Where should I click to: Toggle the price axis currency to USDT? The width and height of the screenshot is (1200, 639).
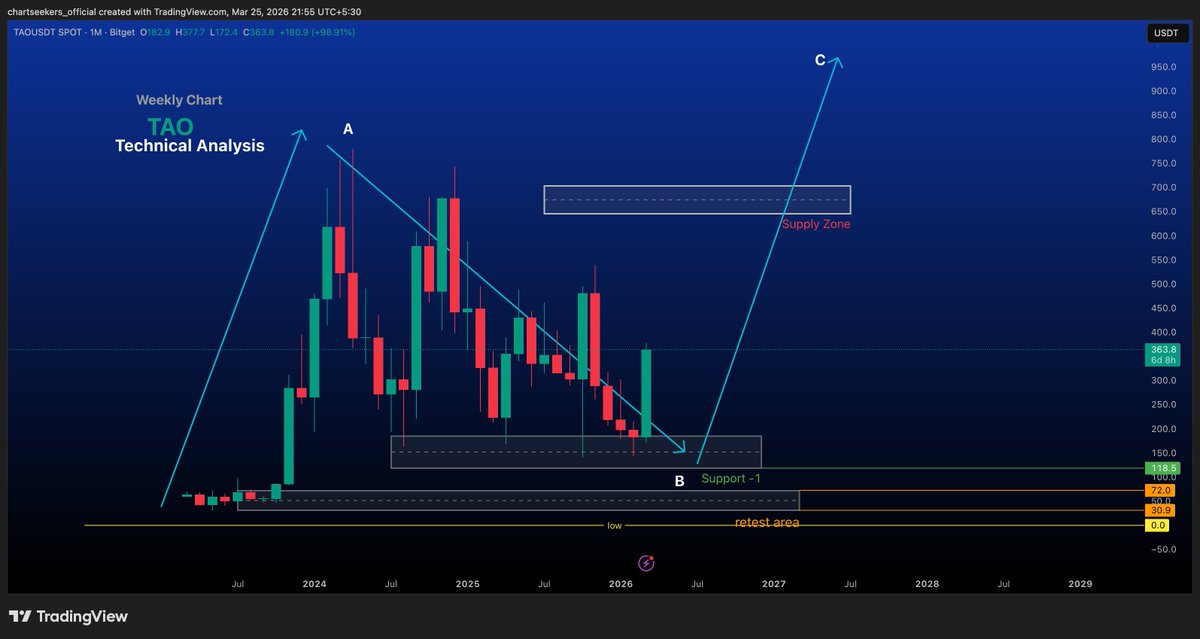tap(1166, 32)
